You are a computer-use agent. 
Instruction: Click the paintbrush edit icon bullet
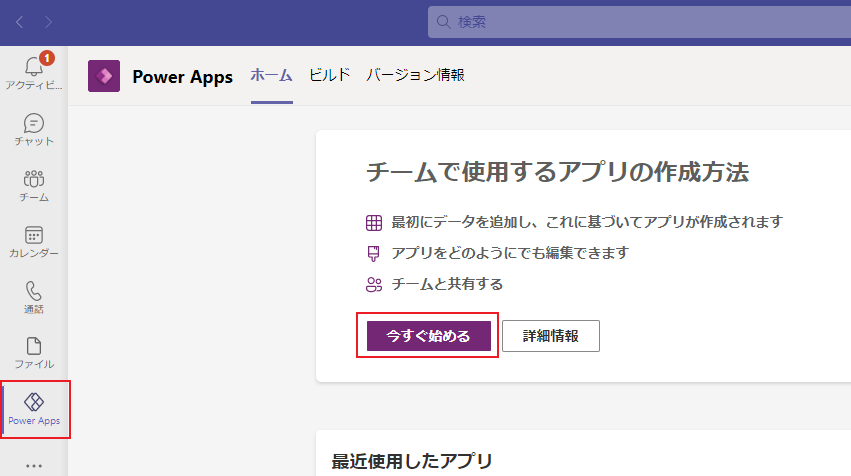[373, 253]
